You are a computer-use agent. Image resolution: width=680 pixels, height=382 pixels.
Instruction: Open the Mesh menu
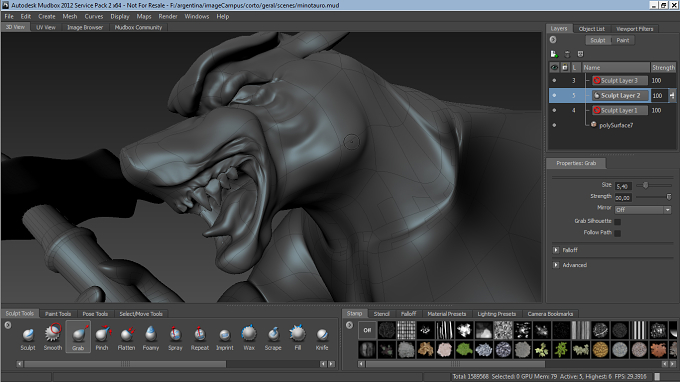[70, 16]
